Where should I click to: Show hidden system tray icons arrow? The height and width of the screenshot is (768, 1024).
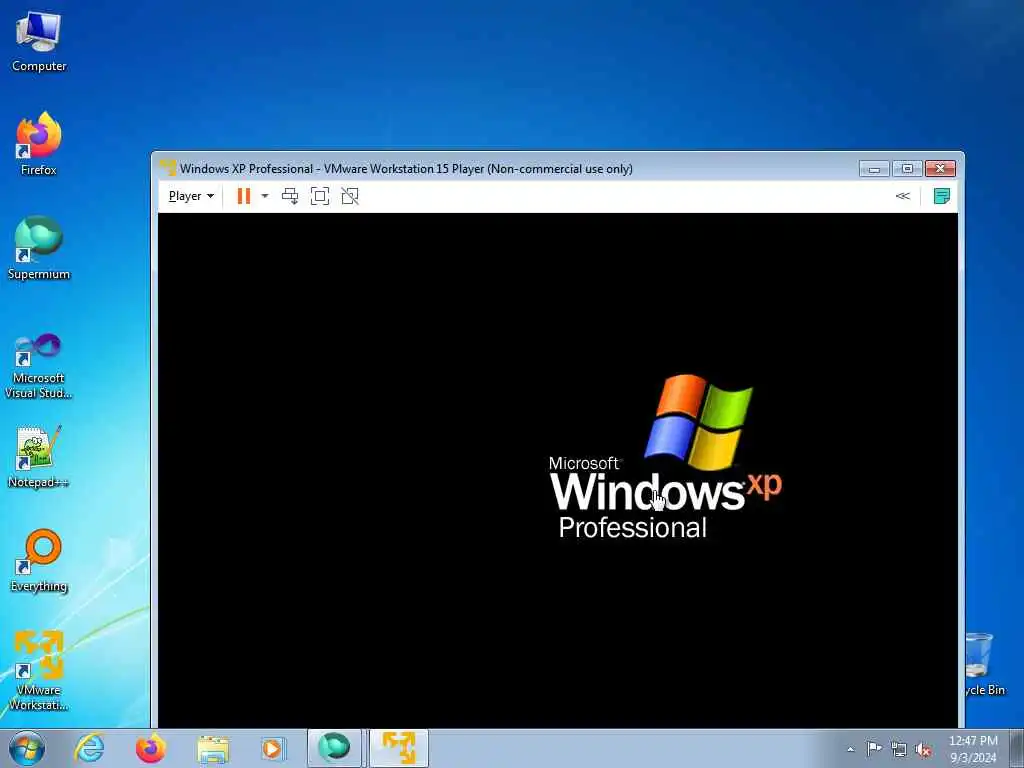(850, 749)
